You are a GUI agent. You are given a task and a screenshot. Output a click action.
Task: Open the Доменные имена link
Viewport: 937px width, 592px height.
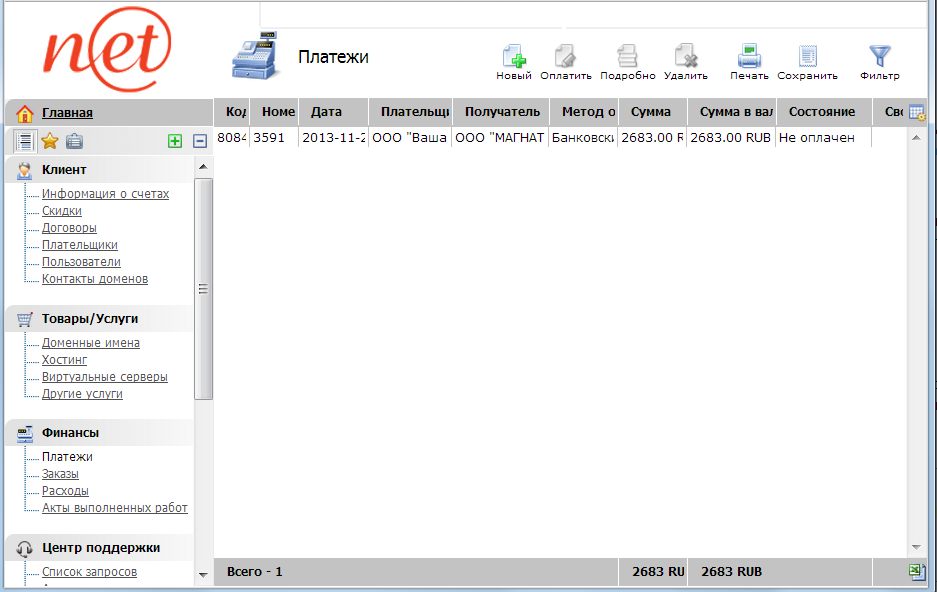click(x=90, y=343)
